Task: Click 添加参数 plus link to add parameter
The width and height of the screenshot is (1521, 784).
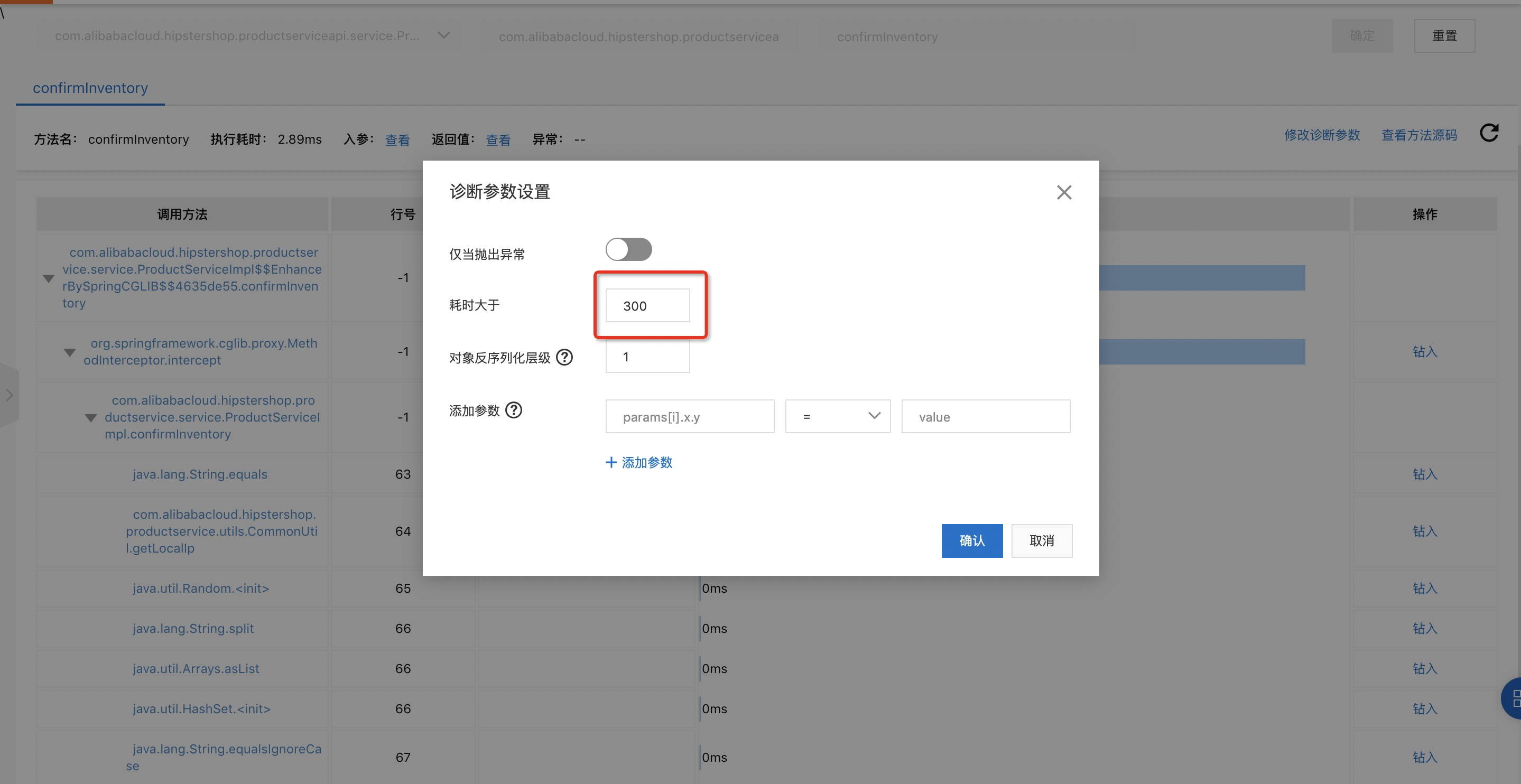Action: click(638, 461)
